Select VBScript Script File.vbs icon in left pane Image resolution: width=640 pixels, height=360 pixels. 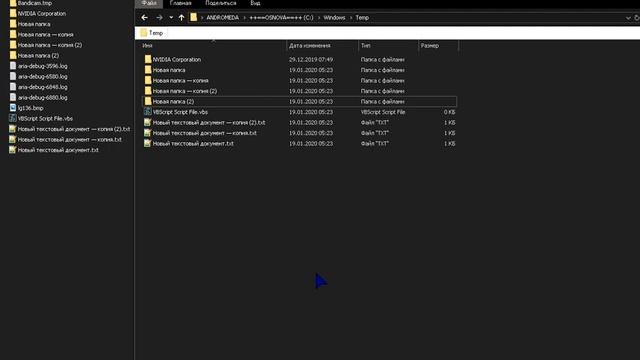click(x=13, y=118)
